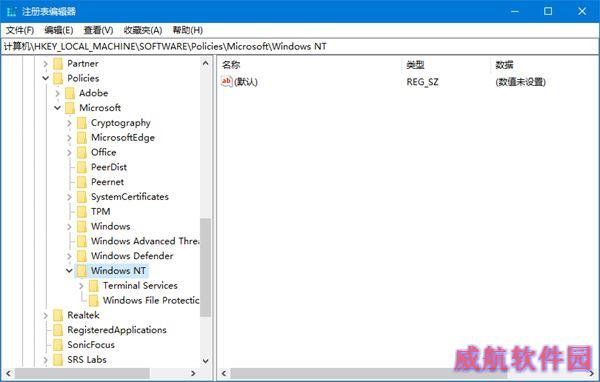Select the (默认) string value icon
Viewport: 600px width, 382px height.
pyautogui.click(x=227, y=82)
